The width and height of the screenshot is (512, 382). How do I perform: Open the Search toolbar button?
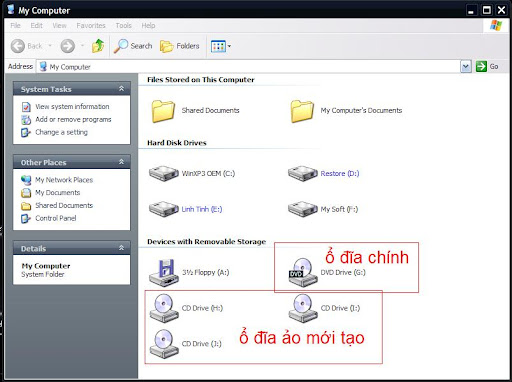[133, 46]
